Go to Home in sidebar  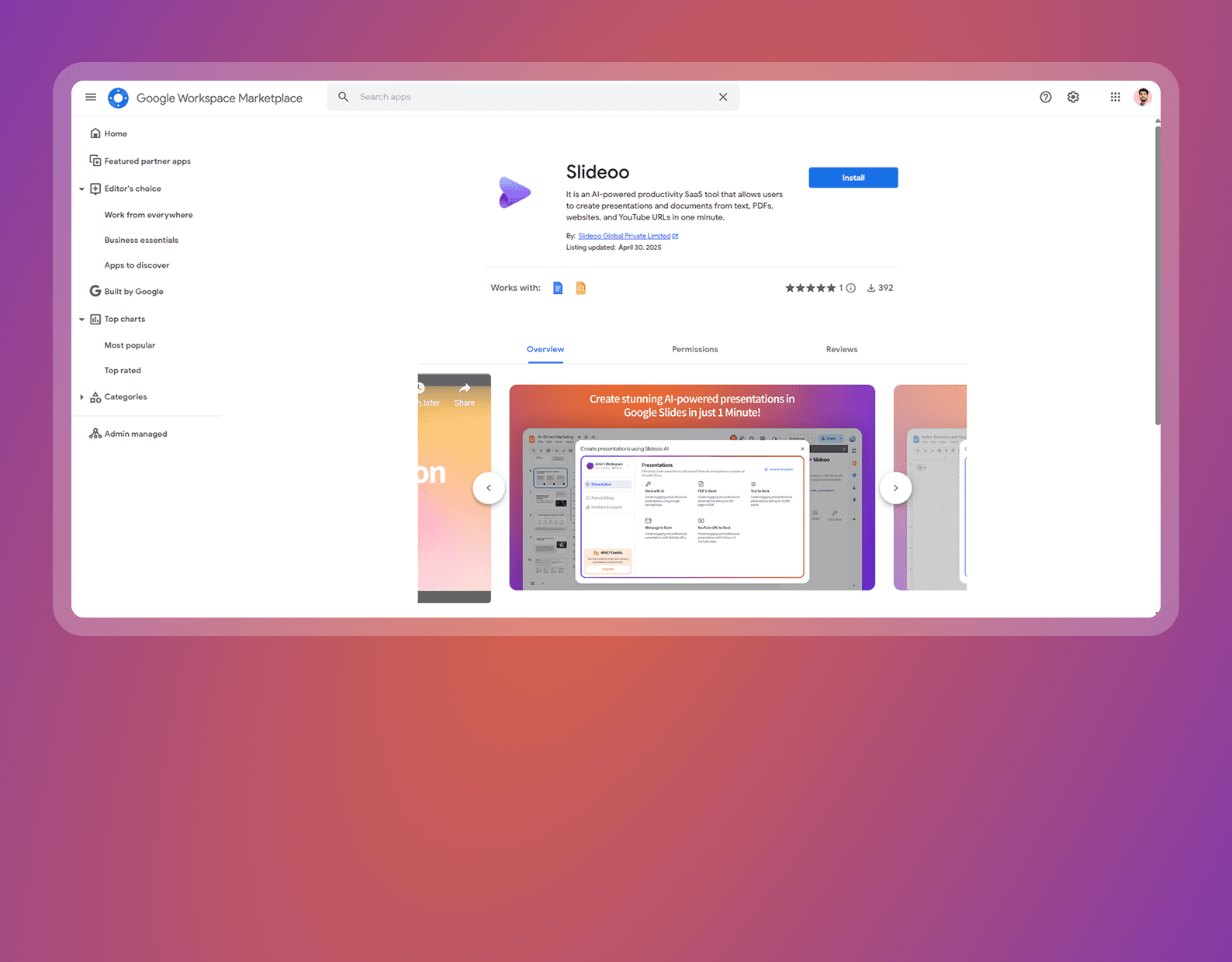pos(116,133)
